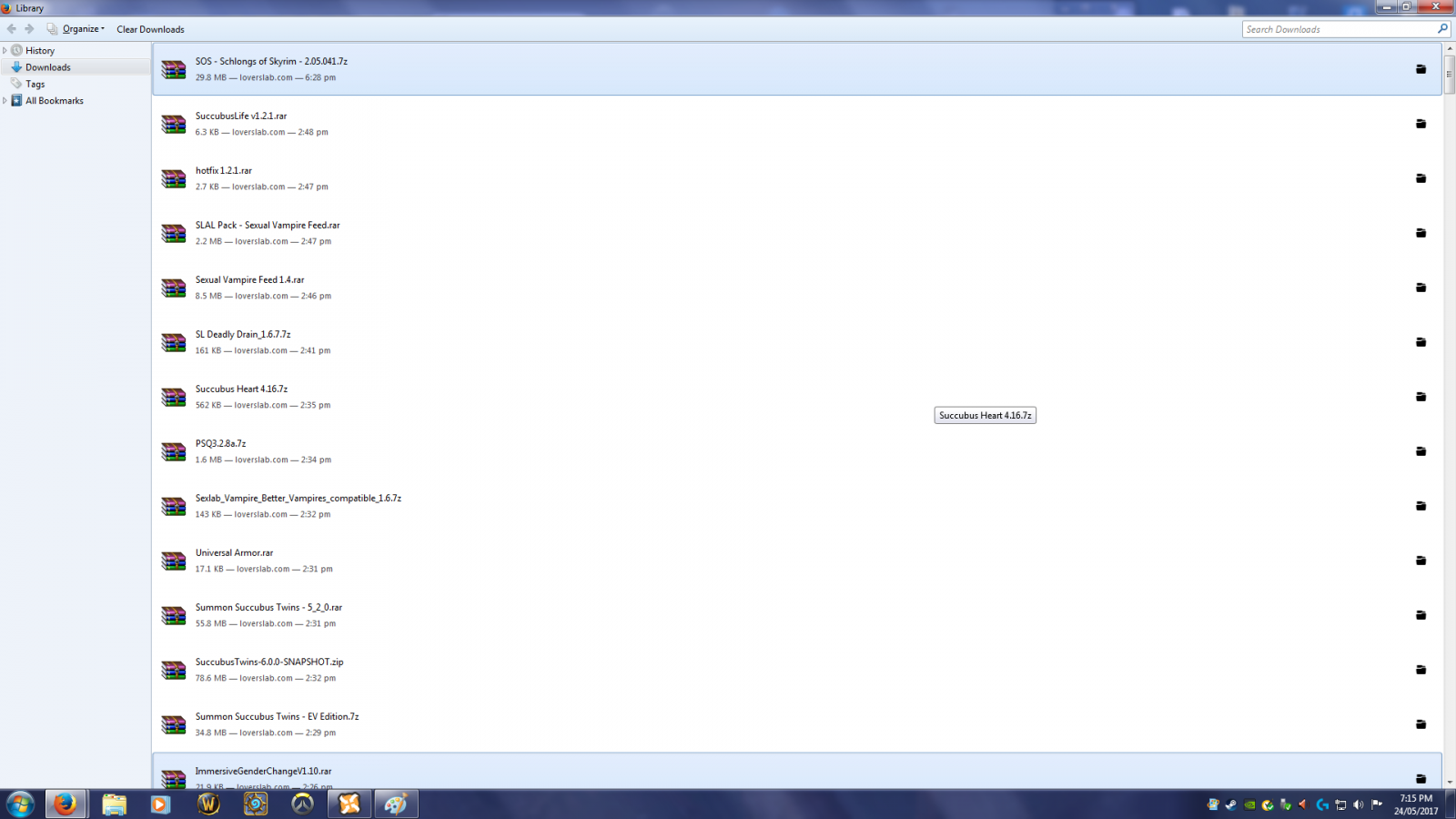Click the archive icon of Universal Armor.rar
Image resolution: width=1456 pixels, height=819 pixels.
click(174, 561)
